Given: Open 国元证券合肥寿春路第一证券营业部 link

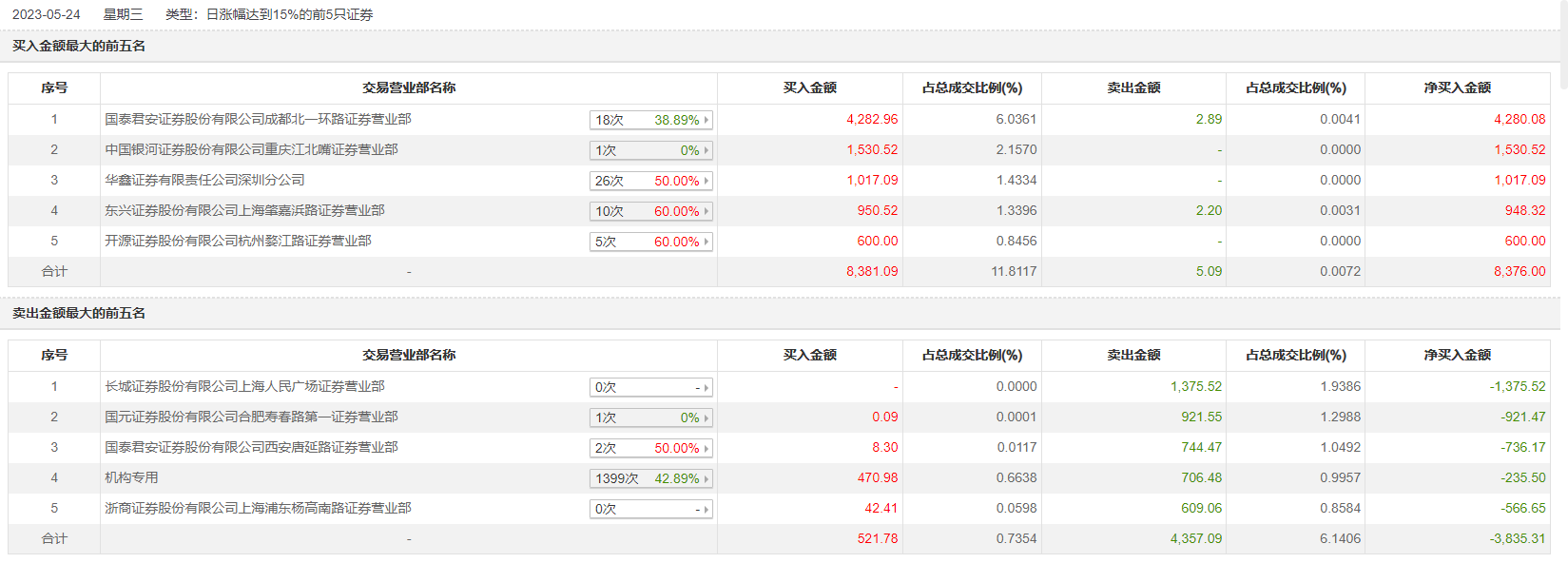Looking at the screenshot, I should point(251,417).
